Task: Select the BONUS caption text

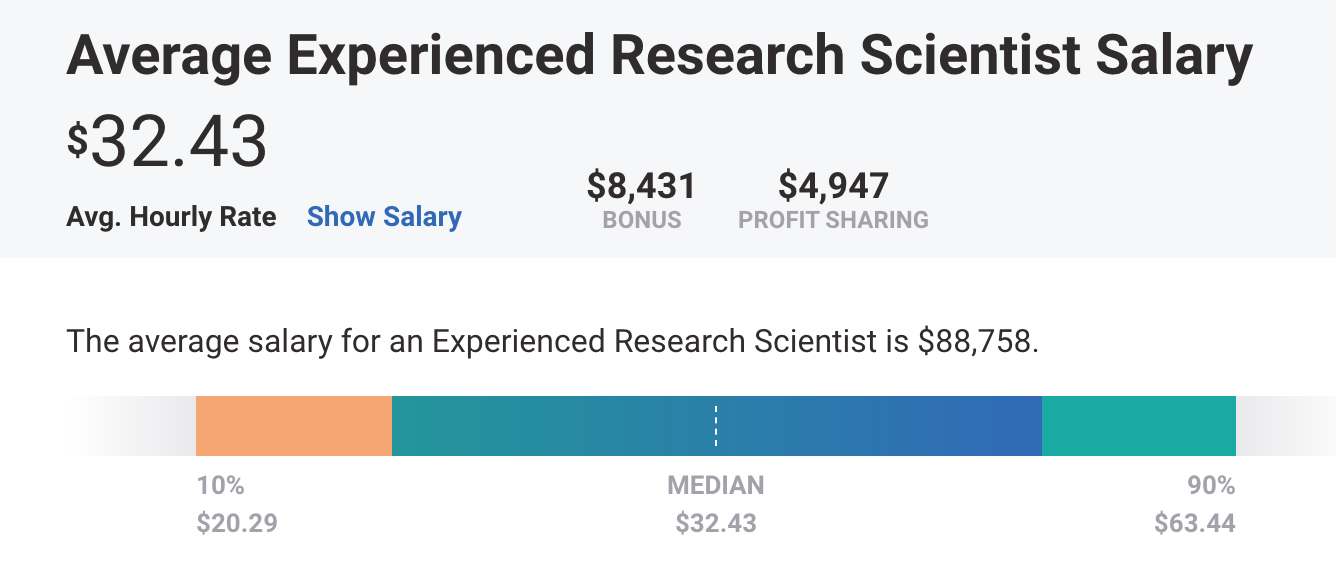Action: pyautogui.click(x=642, y=220)
